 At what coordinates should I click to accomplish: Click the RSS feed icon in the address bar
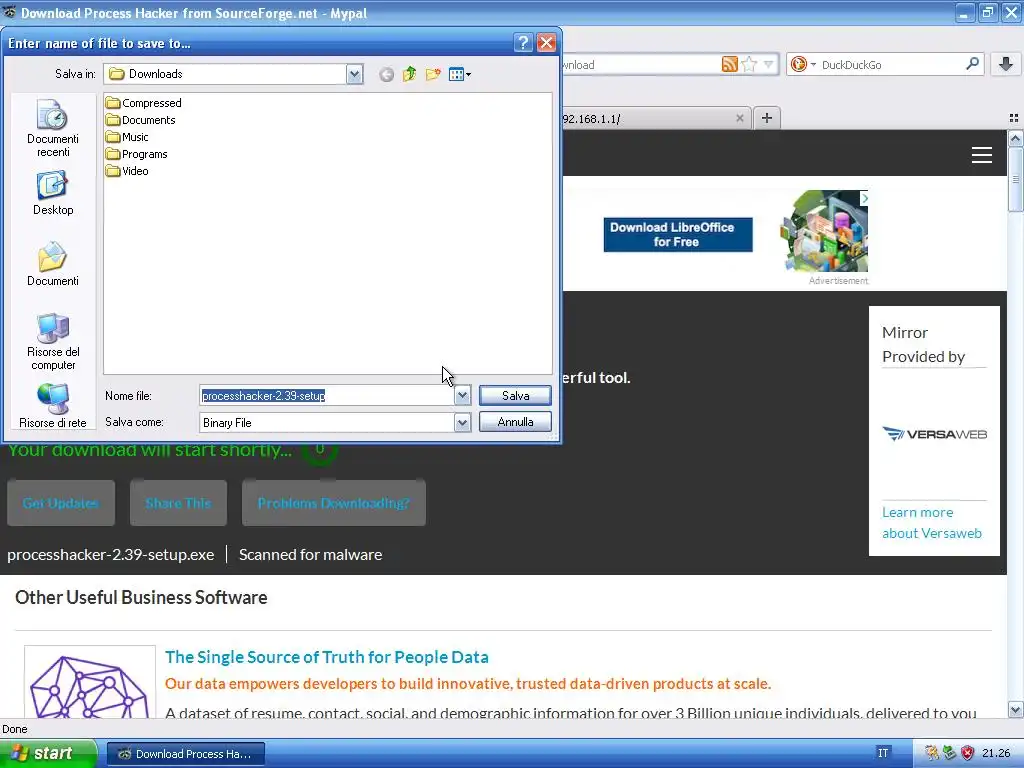[729, 64]
